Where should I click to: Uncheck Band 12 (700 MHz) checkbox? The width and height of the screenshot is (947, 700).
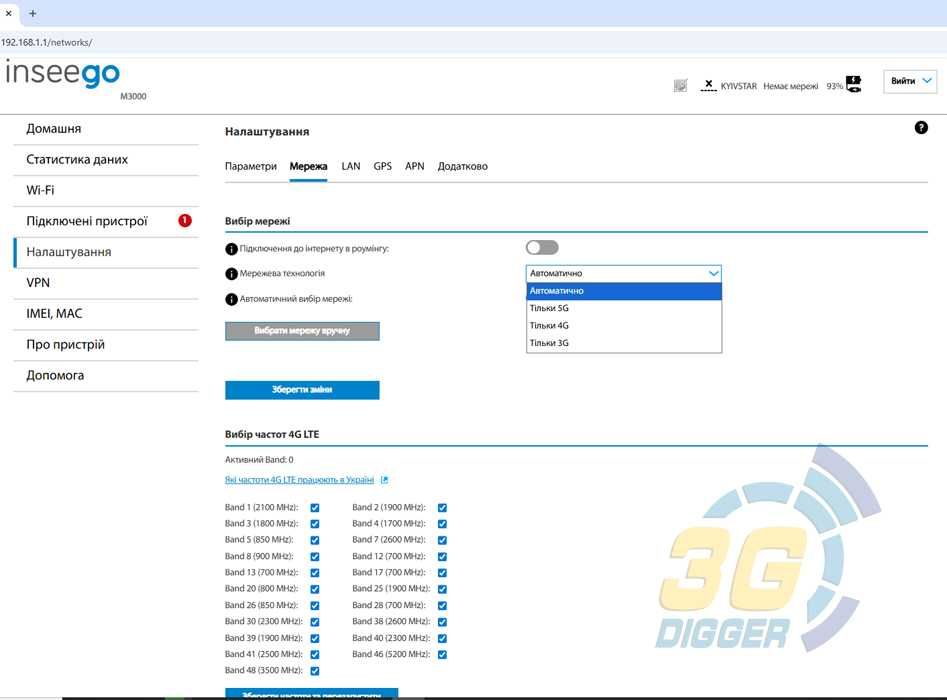442,557
